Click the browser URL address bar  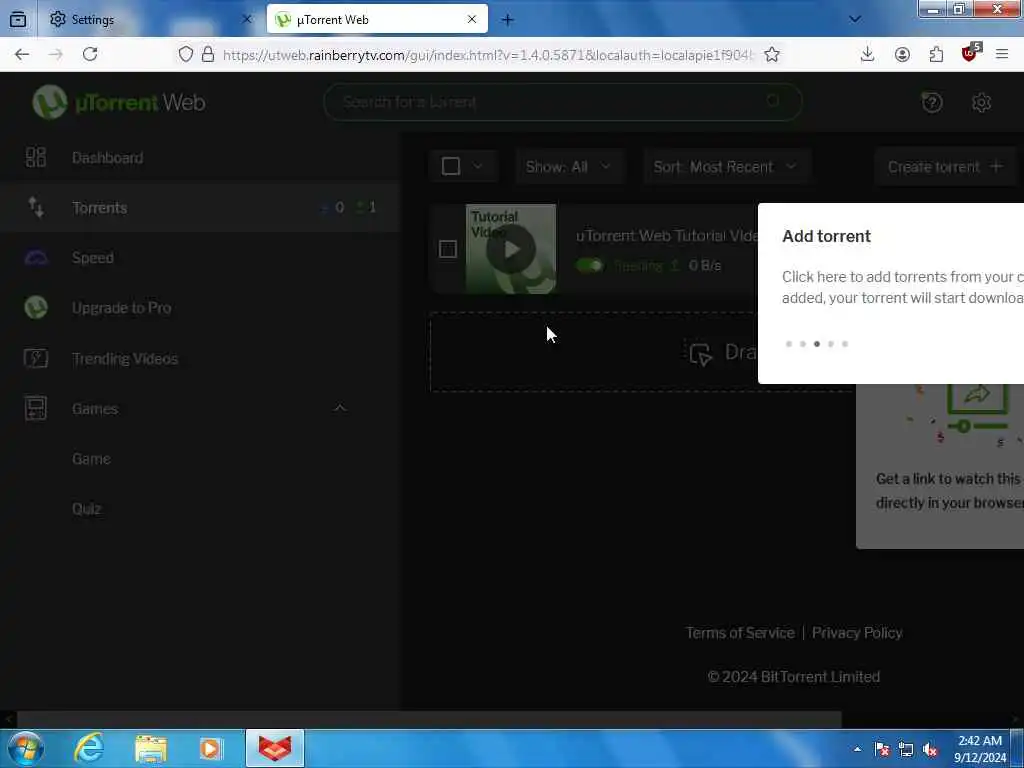(488, 55)
